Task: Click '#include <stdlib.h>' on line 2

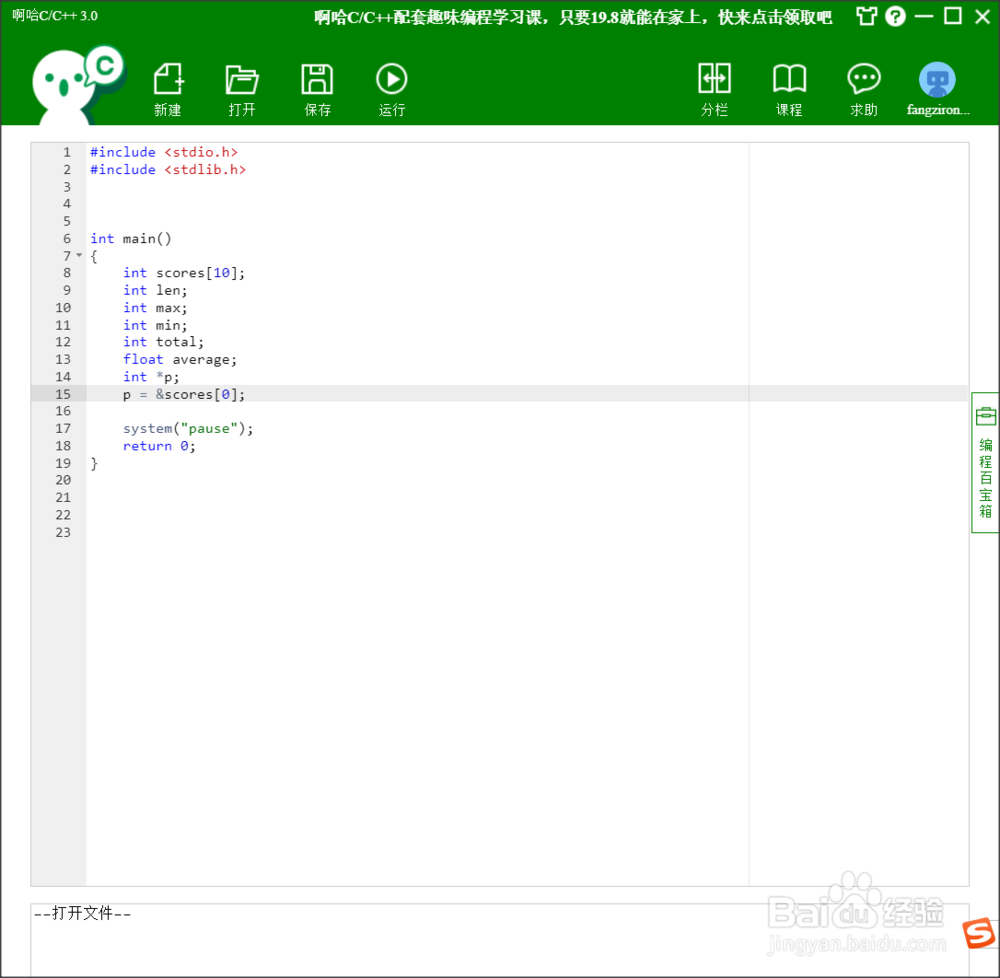Action: (168, 170)
